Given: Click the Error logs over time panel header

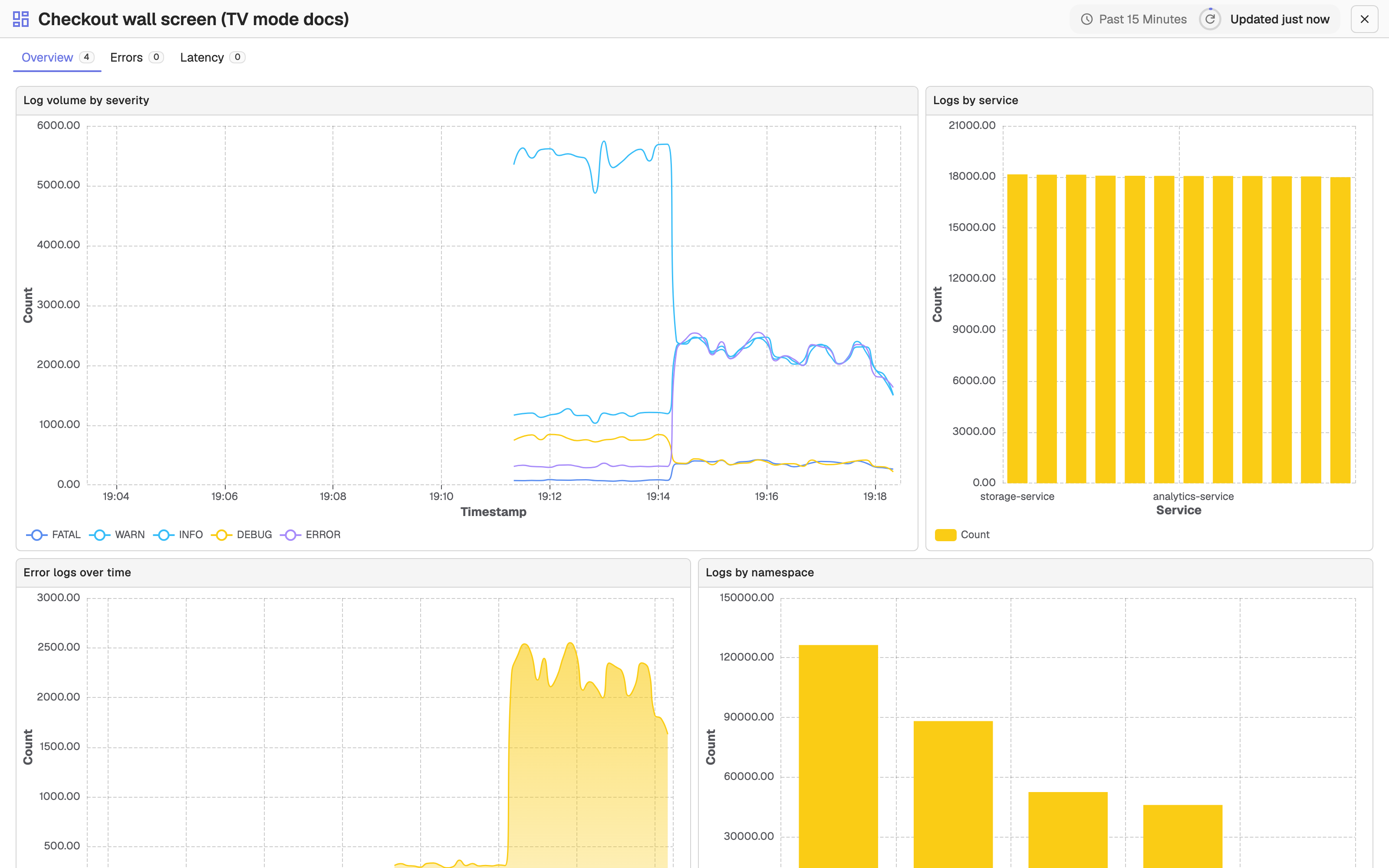Looking at the screenshot, I should pyautogui.click(x=353, y=572).
